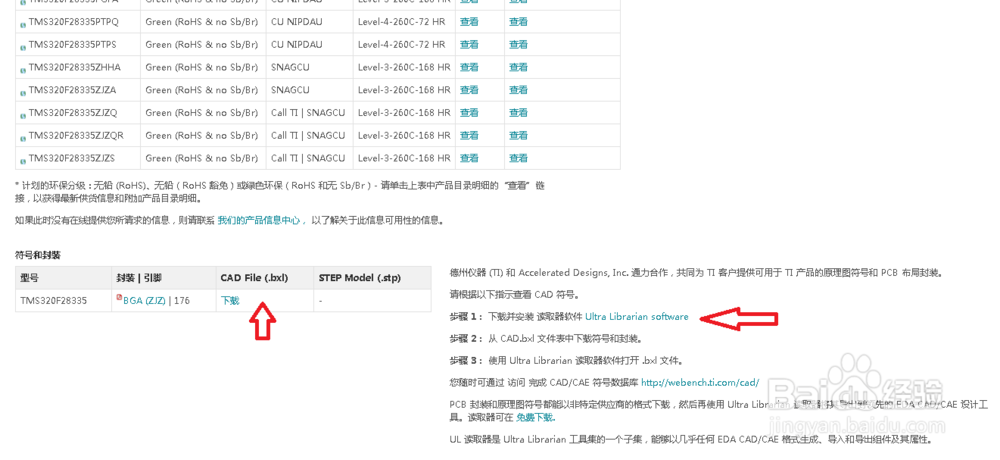Screen dimensions: 1000x460
Task: Click the second 查看 link in the TMS320F28335PTPQ row
Action: [x=518, y=22]
